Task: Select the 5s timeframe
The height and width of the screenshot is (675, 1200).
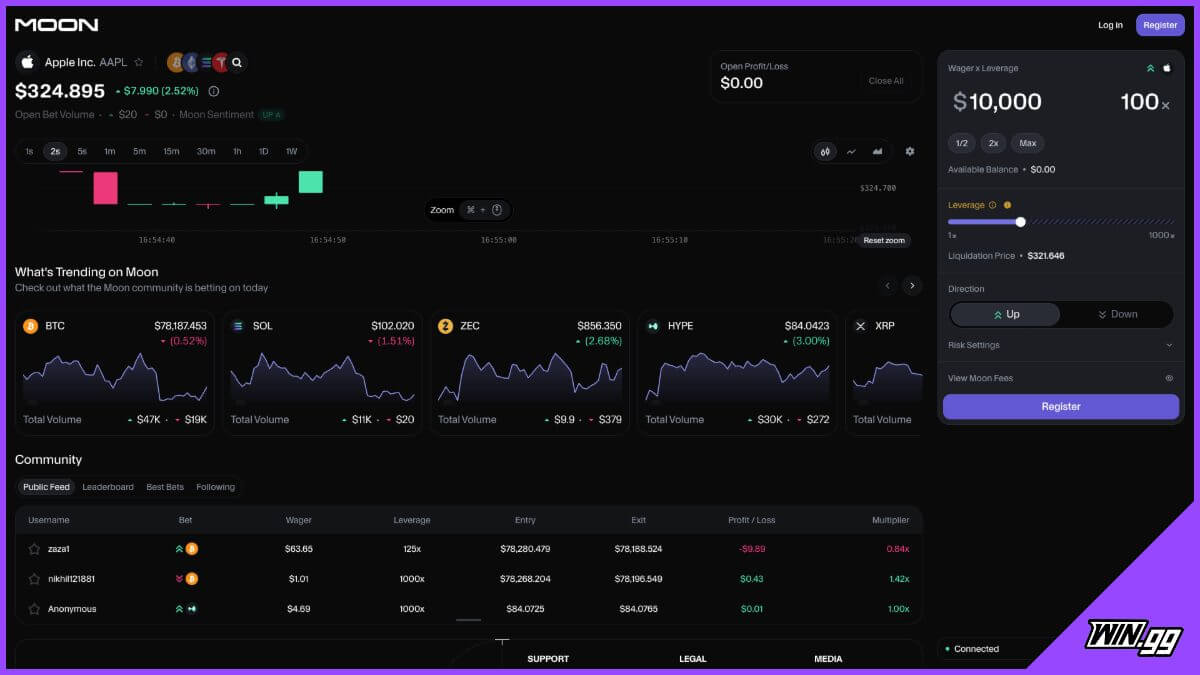Action: [82, 152]
